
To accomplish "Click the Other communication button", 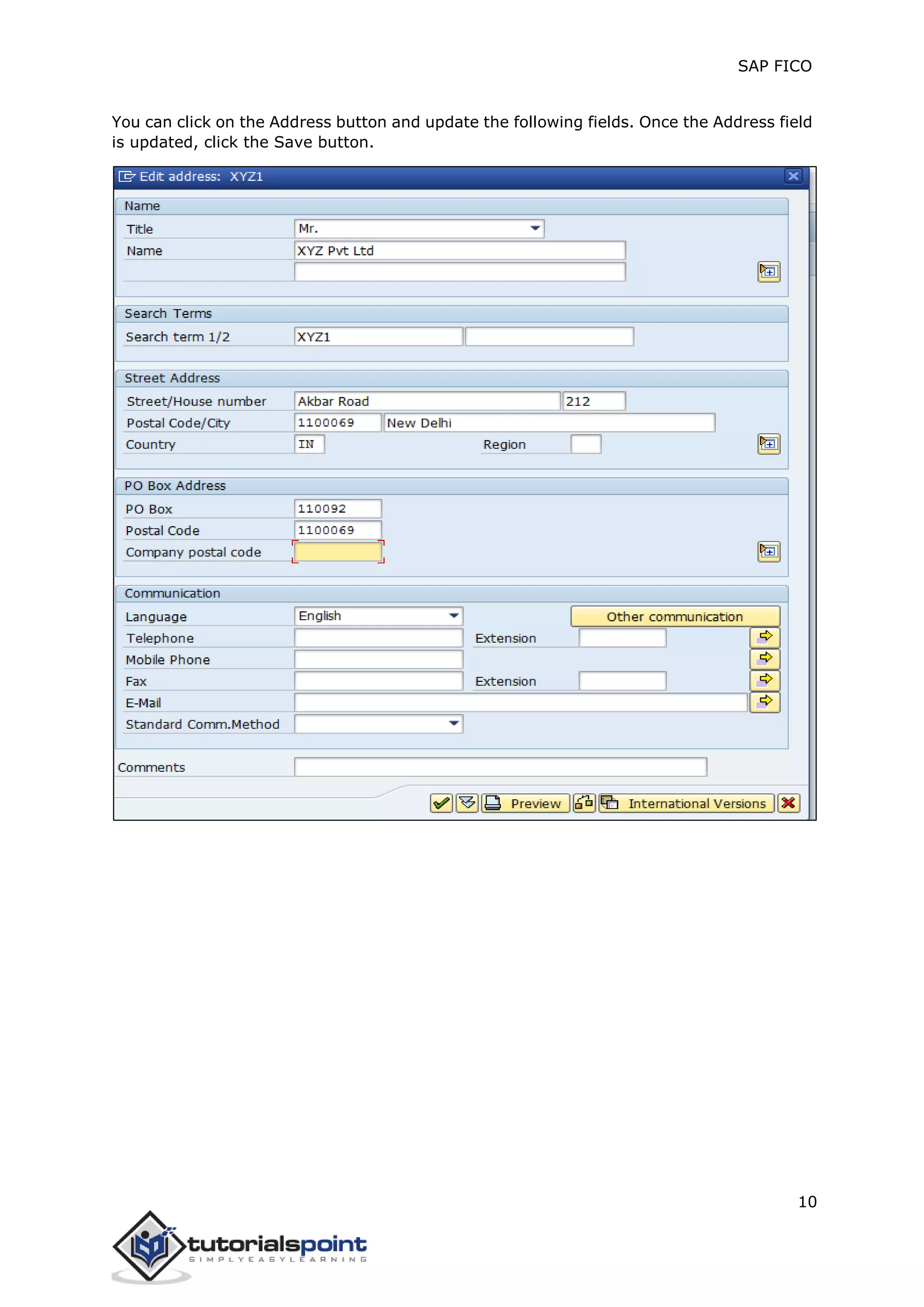I will point(675,616).
